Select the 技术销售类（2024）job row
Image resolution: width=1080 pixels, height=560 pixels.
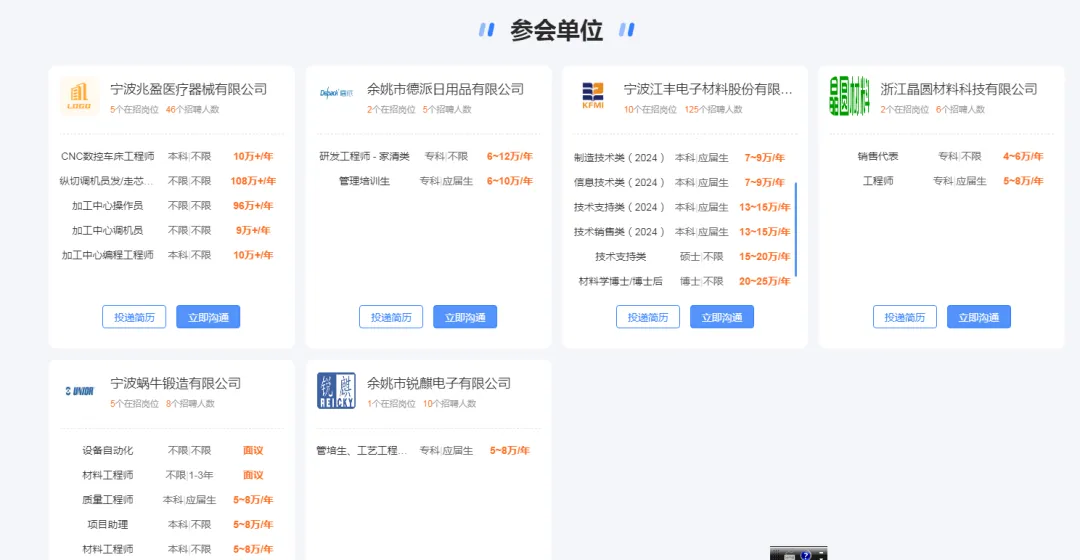point(683,232)
